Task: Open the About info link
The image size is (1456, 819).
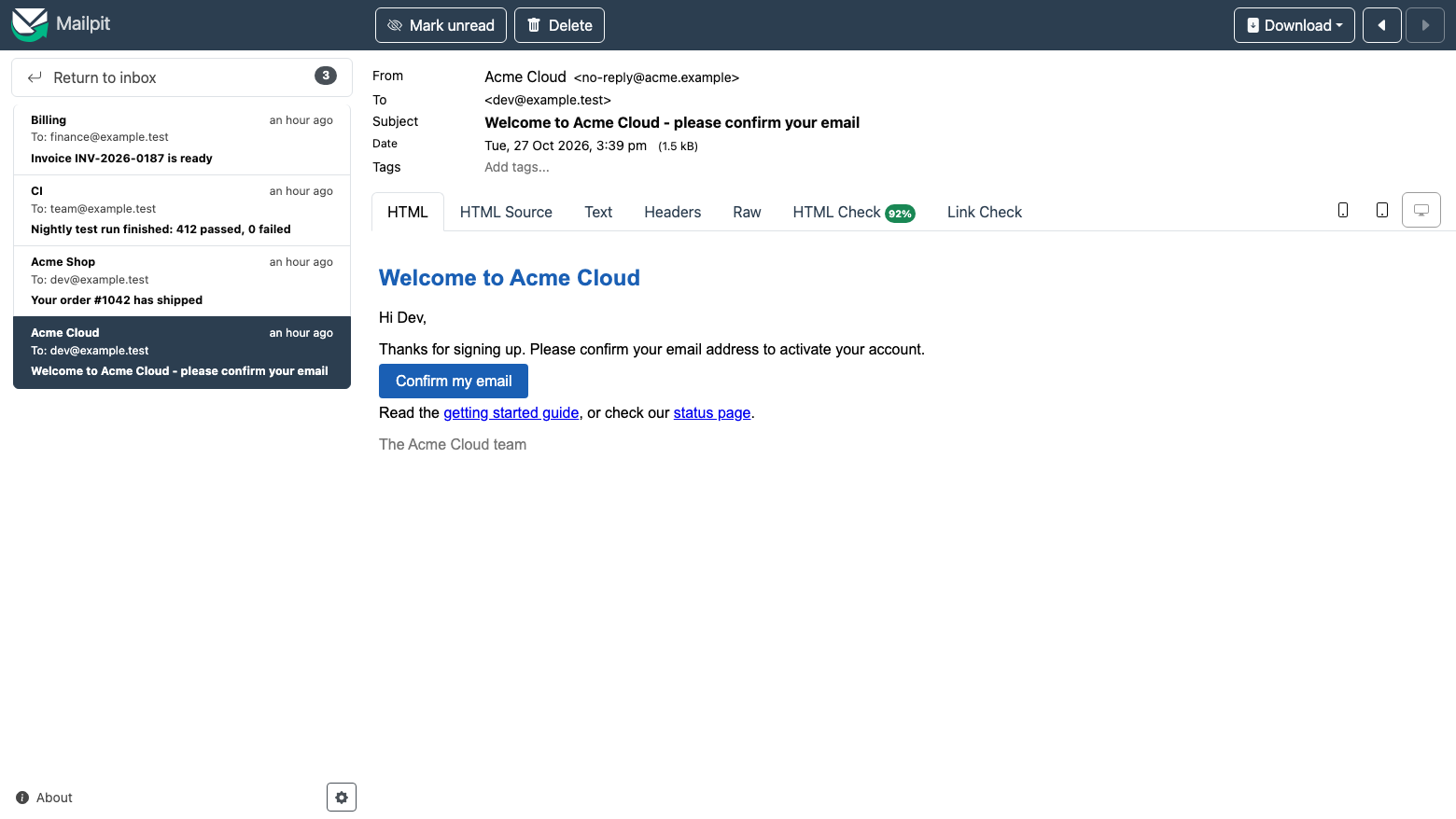Action: [x=44, y=798]
